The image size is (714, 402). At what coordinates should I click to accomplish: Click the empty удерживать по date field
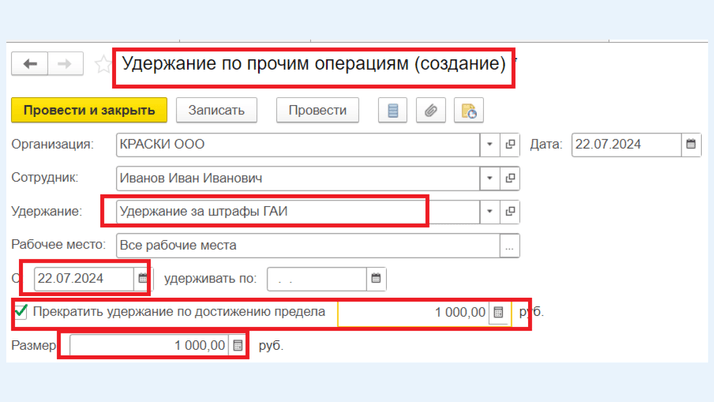317,279
